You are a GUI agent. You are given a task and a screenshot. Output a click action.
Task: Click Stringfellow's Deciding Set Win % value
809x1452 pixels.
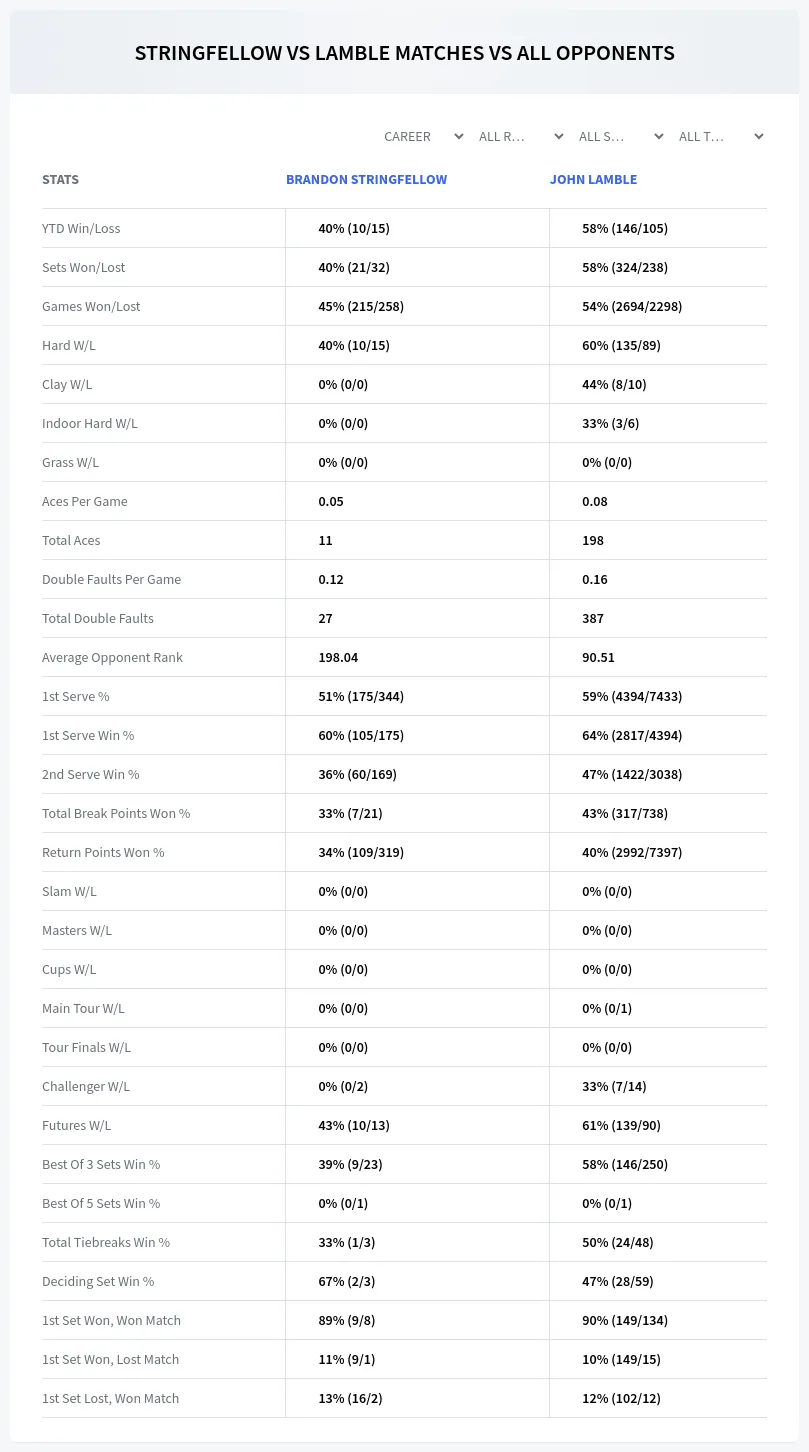tap(343, 1281)
